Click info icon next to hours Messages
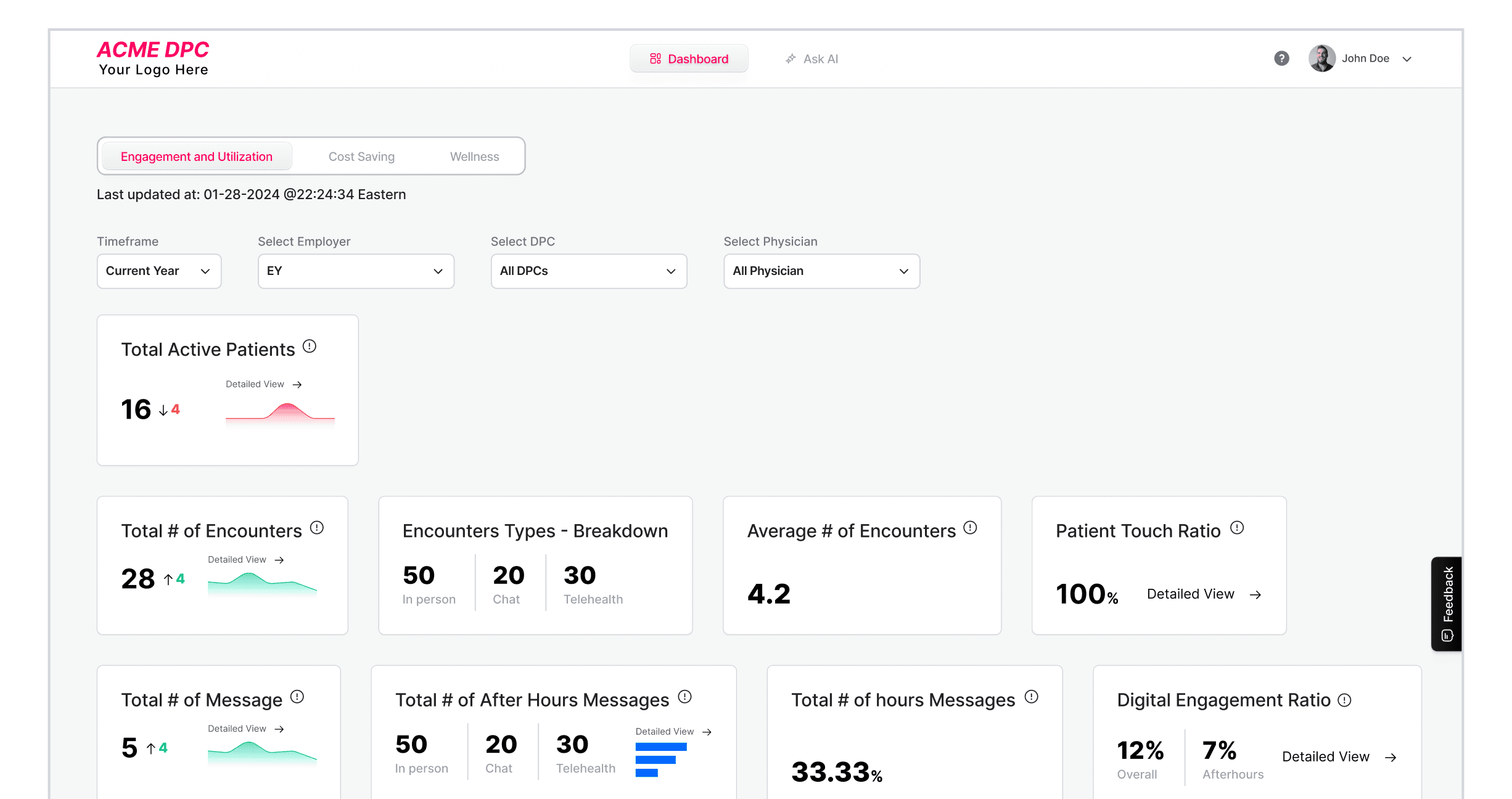The height and width of the screenshot is (799, 1512). 1032,697
